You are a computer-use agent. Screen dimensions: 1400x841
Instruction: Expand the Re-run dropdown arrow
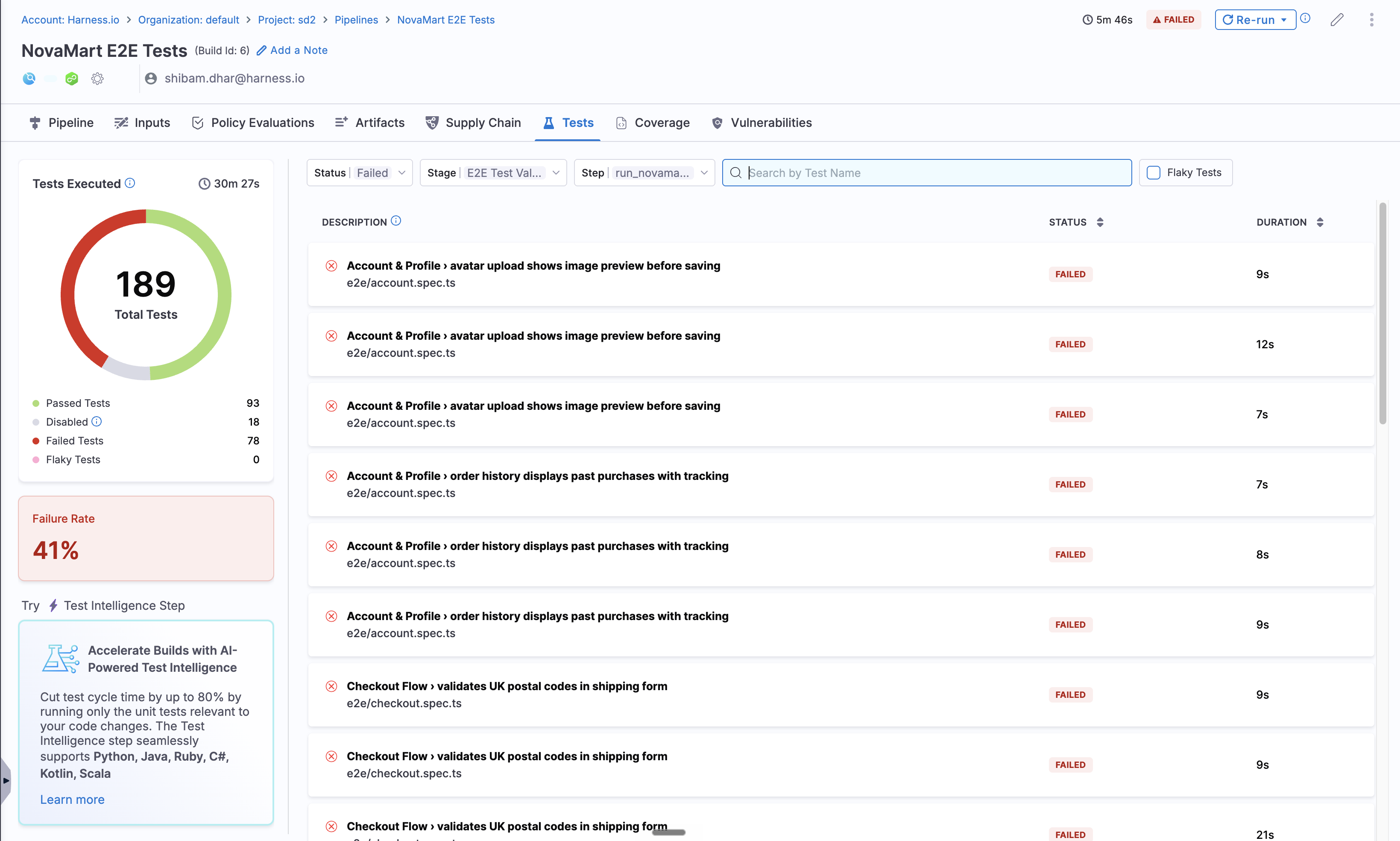pyautogui.click(x=1284, y=20)
